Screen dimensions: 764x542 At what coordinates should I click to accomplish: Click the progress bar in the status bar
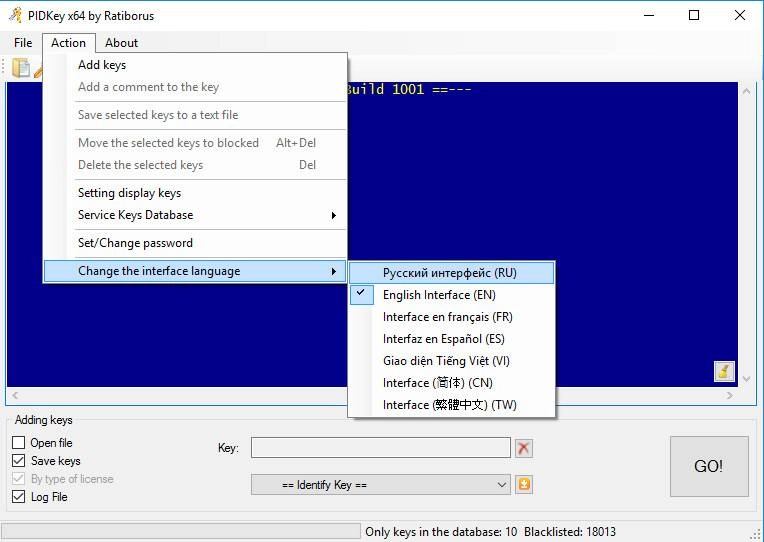point(180,531)
